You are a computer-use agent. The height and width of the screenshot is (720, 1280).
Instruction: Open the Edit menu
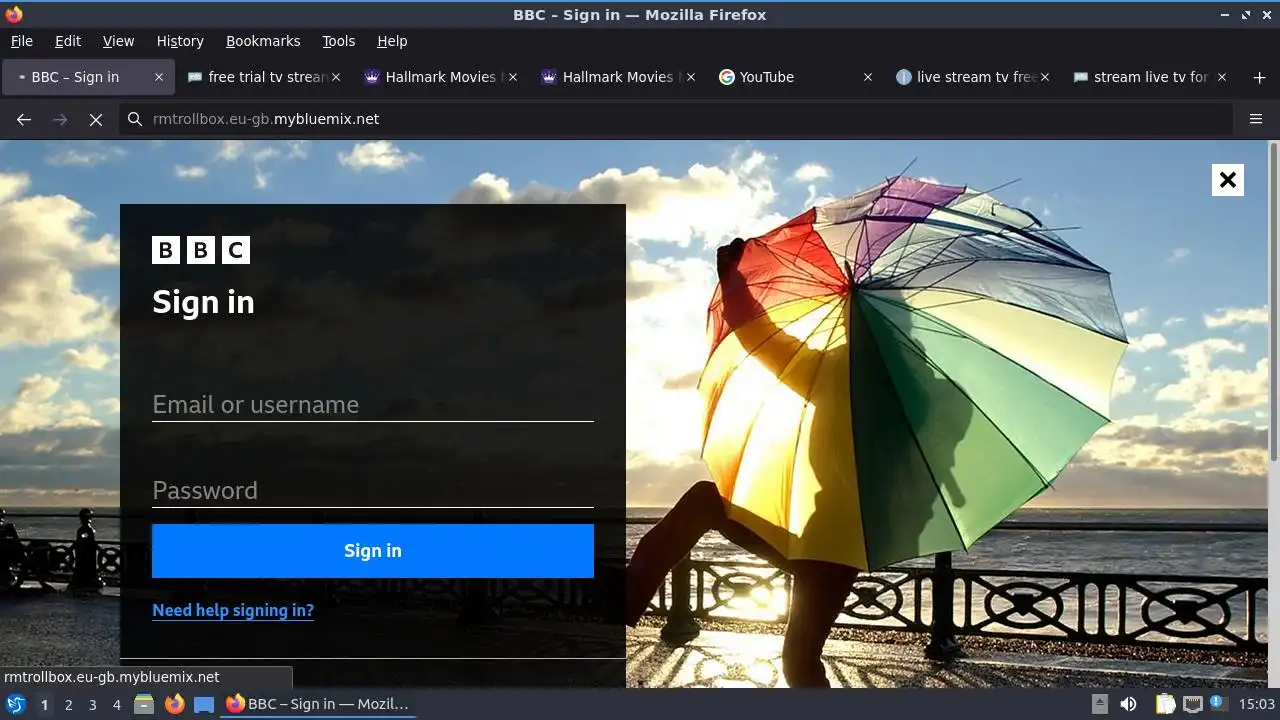pyautogui.click(x=68, y=41)
